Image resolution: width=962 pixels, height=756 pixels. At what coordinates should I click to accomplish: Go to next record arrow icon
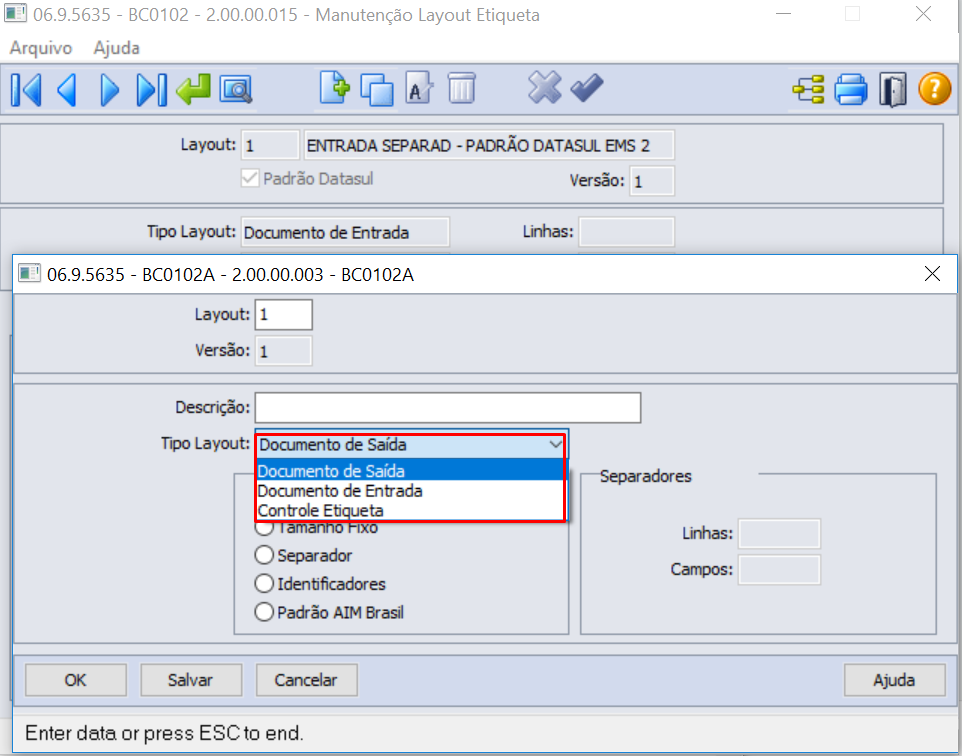109,90
